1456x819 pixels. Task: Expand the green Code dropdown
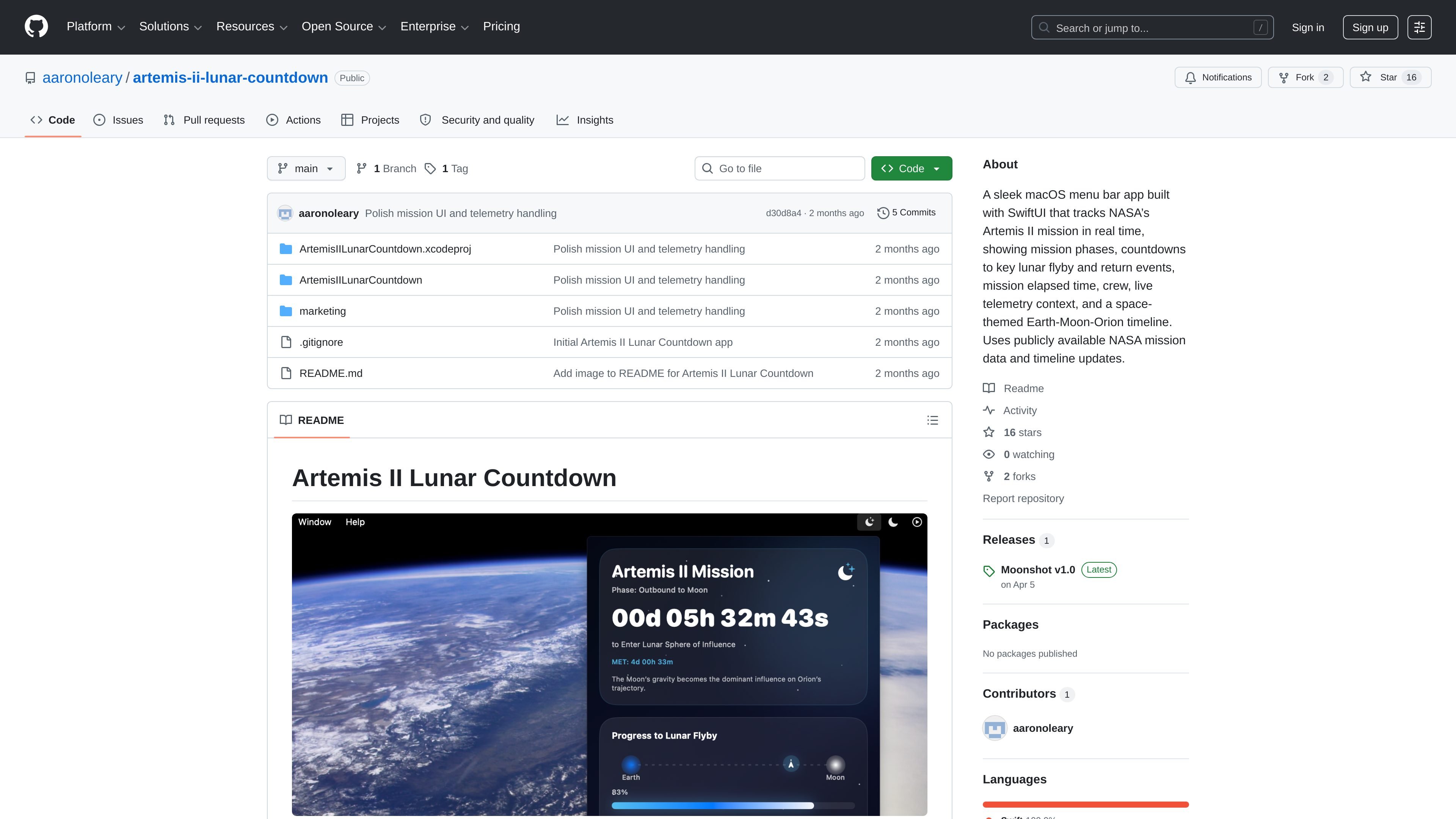pyautogui.click(x=911, y=168)
